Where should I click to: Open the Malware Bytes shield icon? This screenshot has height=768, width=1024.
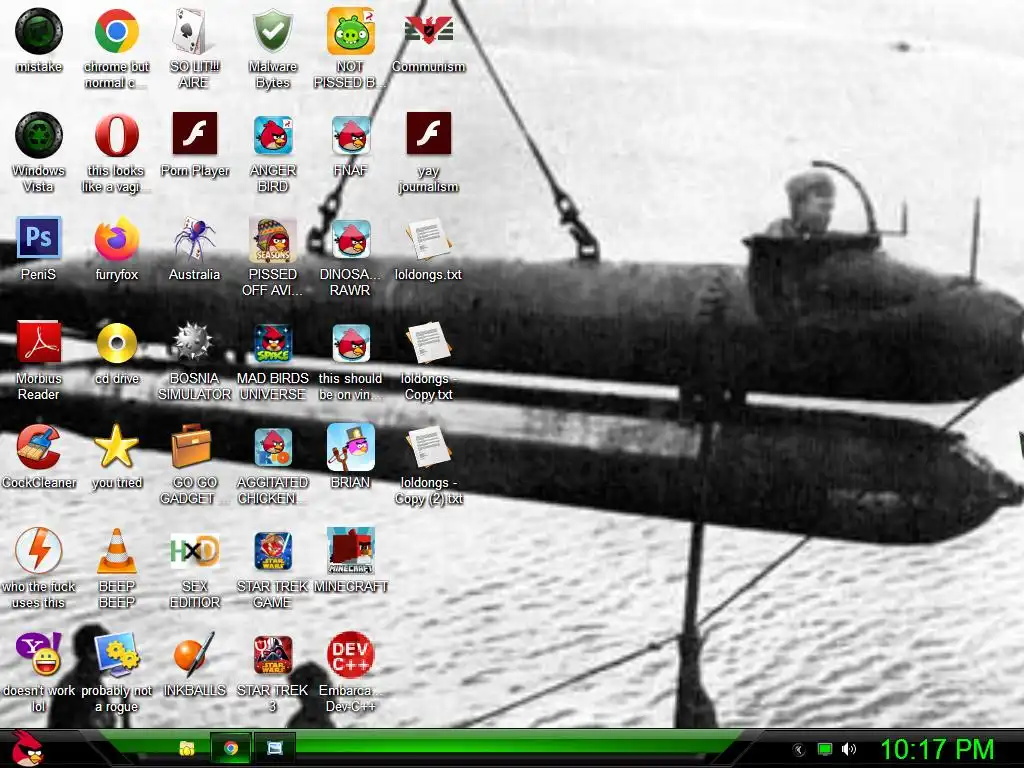tap(272, 31)
